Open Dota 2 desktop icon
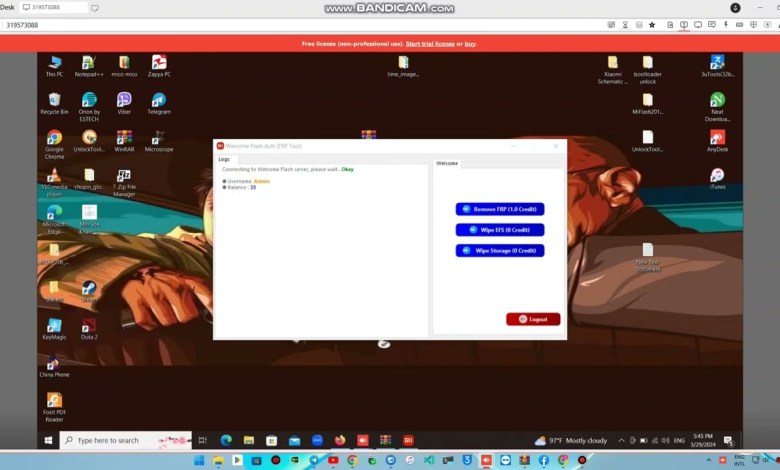This screenshot has height=470, width=780. click(89, 329)
